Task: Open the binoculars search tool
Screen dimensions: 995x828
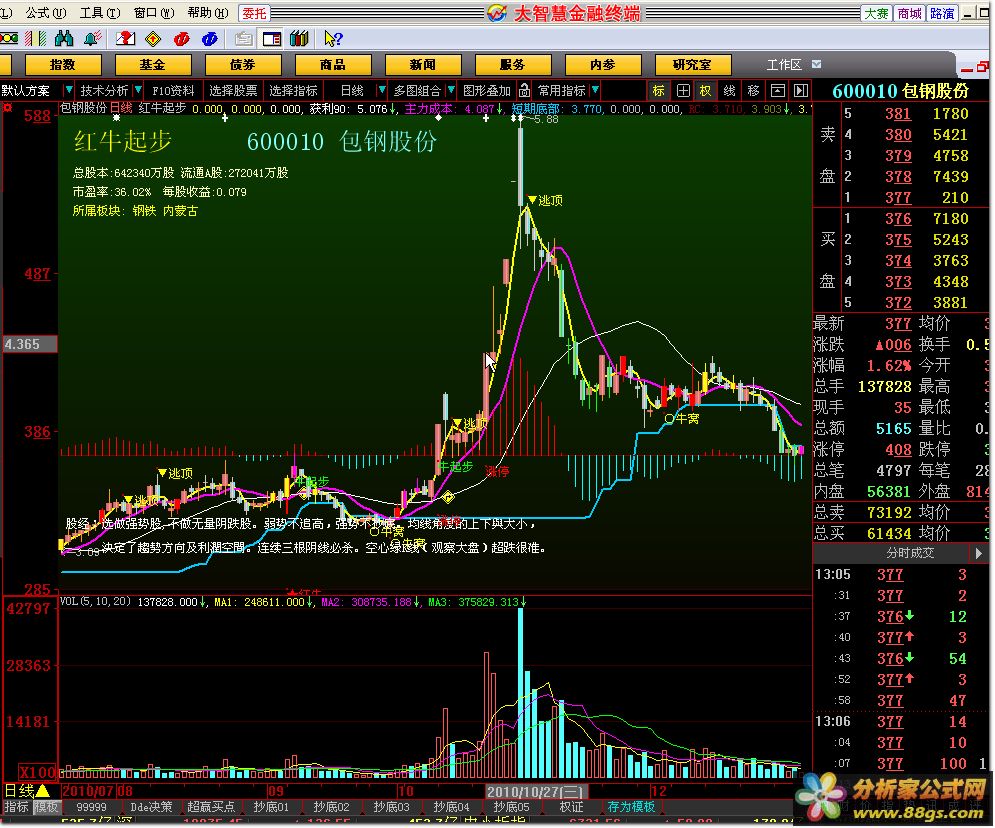Action: pyautogui.click(x=63, y=39)
